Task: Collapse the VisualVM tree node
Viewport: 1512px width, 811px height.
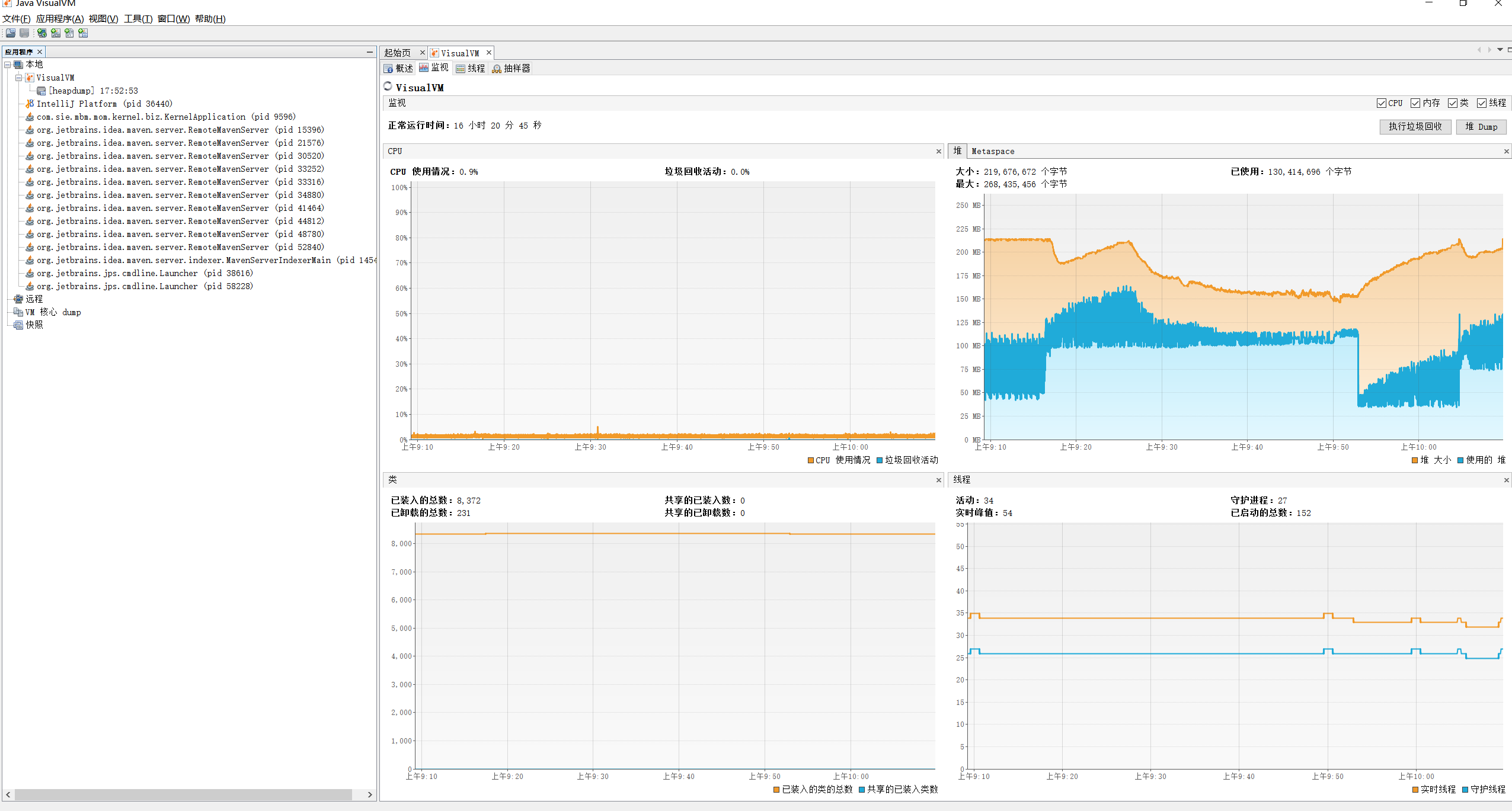Action: 18,78
